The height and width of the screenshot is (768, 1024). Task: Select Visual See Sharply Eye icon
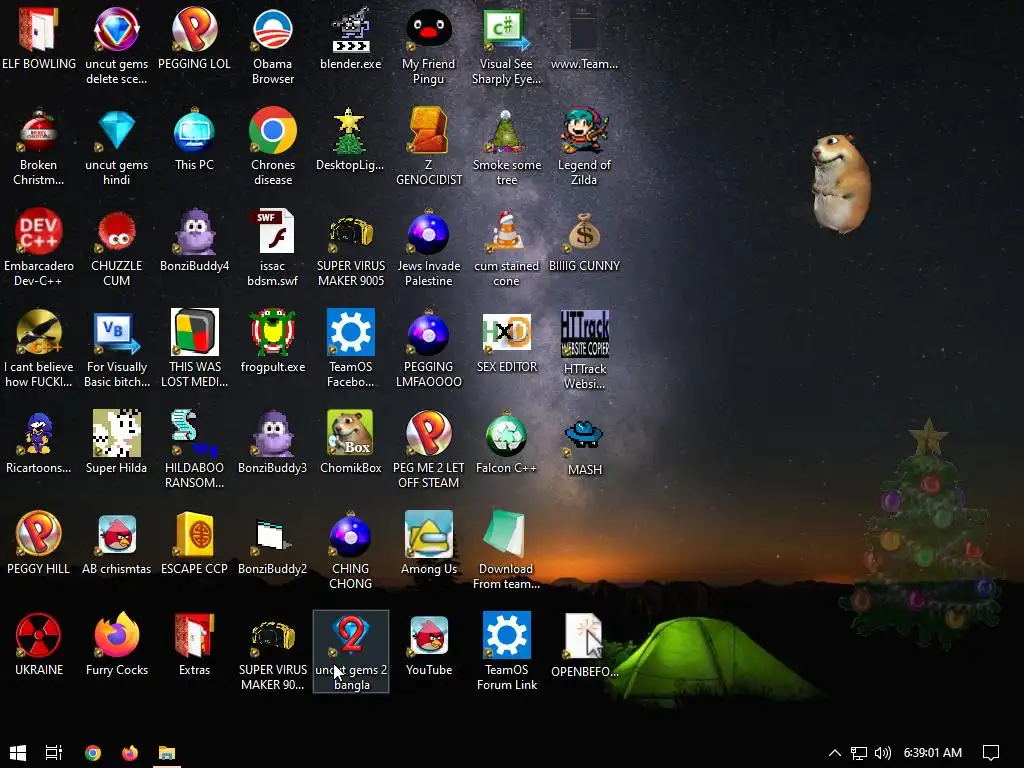[506, 31]
